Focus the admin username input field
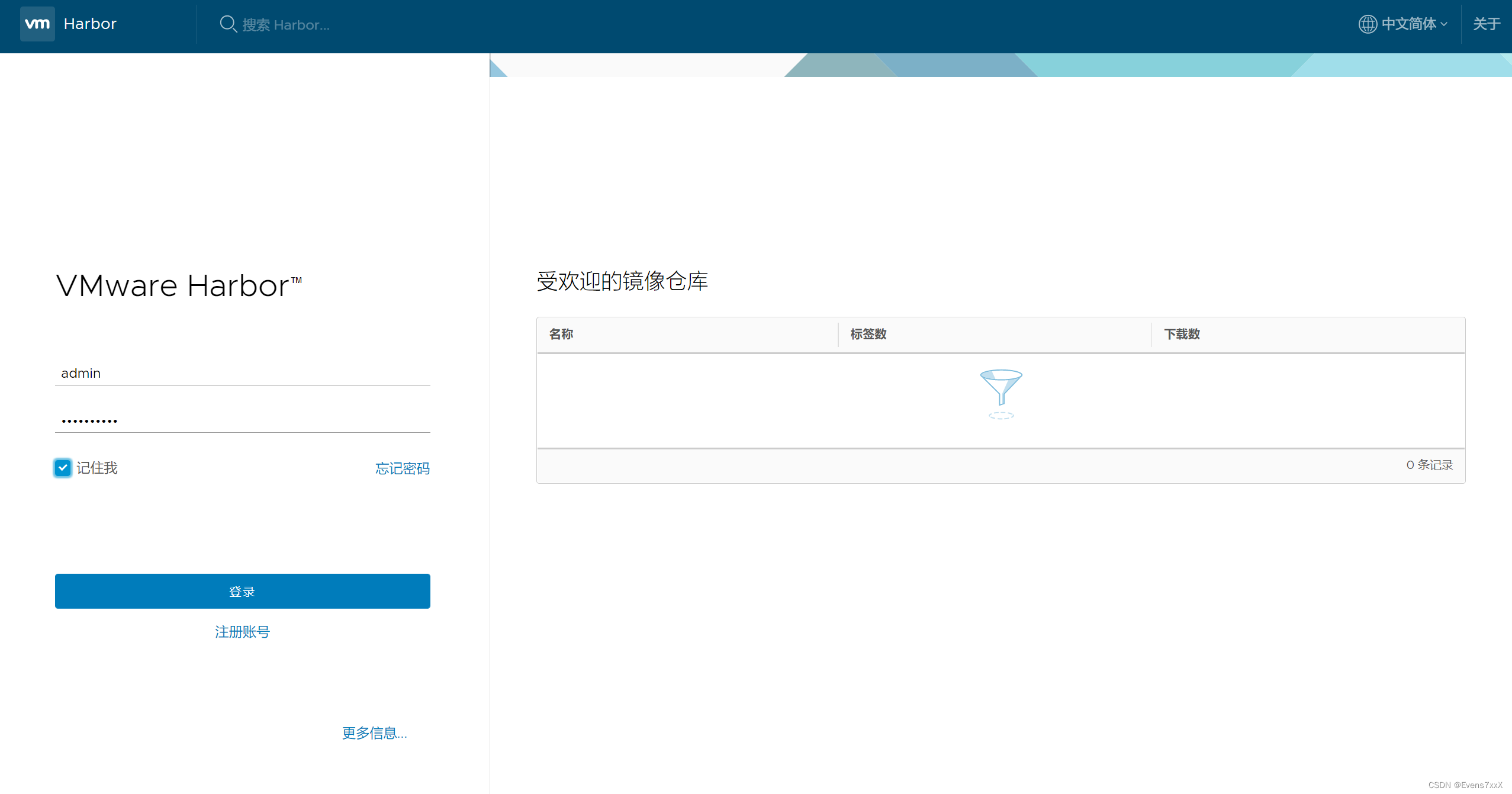The width and height of the screenshot is (1512, 794). click(x=242, y=373)
